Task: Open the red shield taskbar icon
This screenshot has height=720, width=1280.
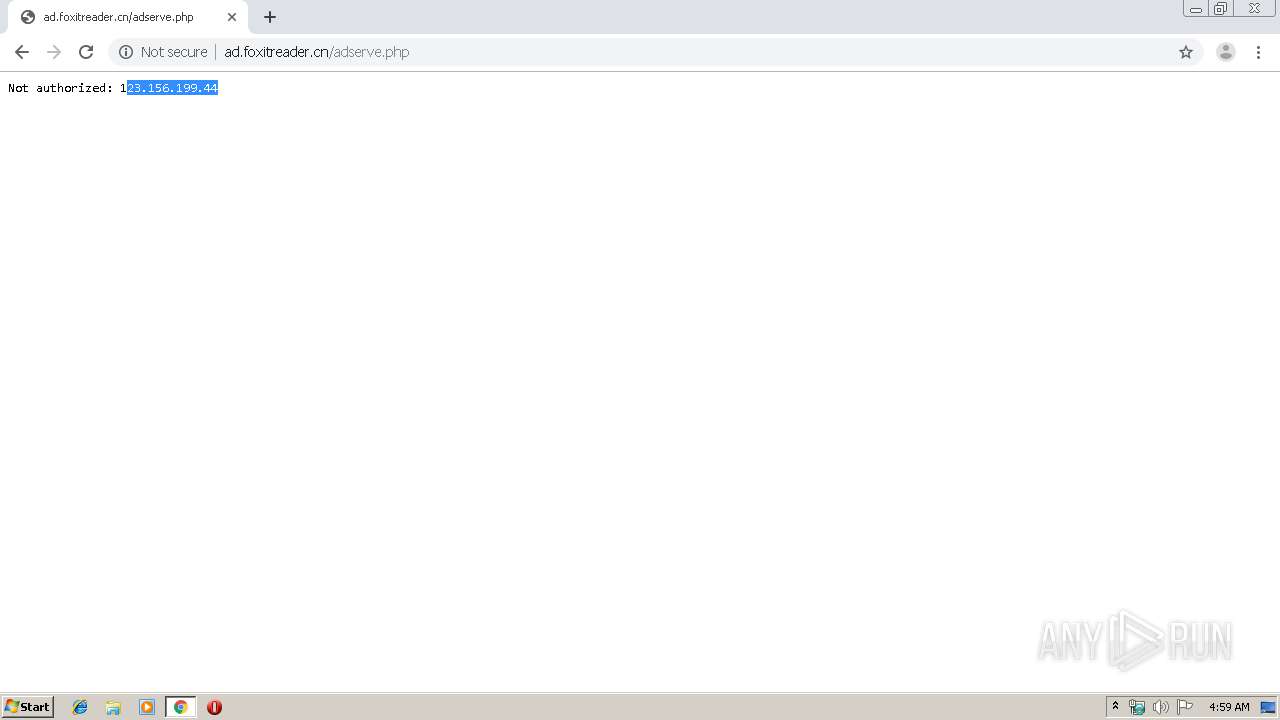Action: point(214,707)
